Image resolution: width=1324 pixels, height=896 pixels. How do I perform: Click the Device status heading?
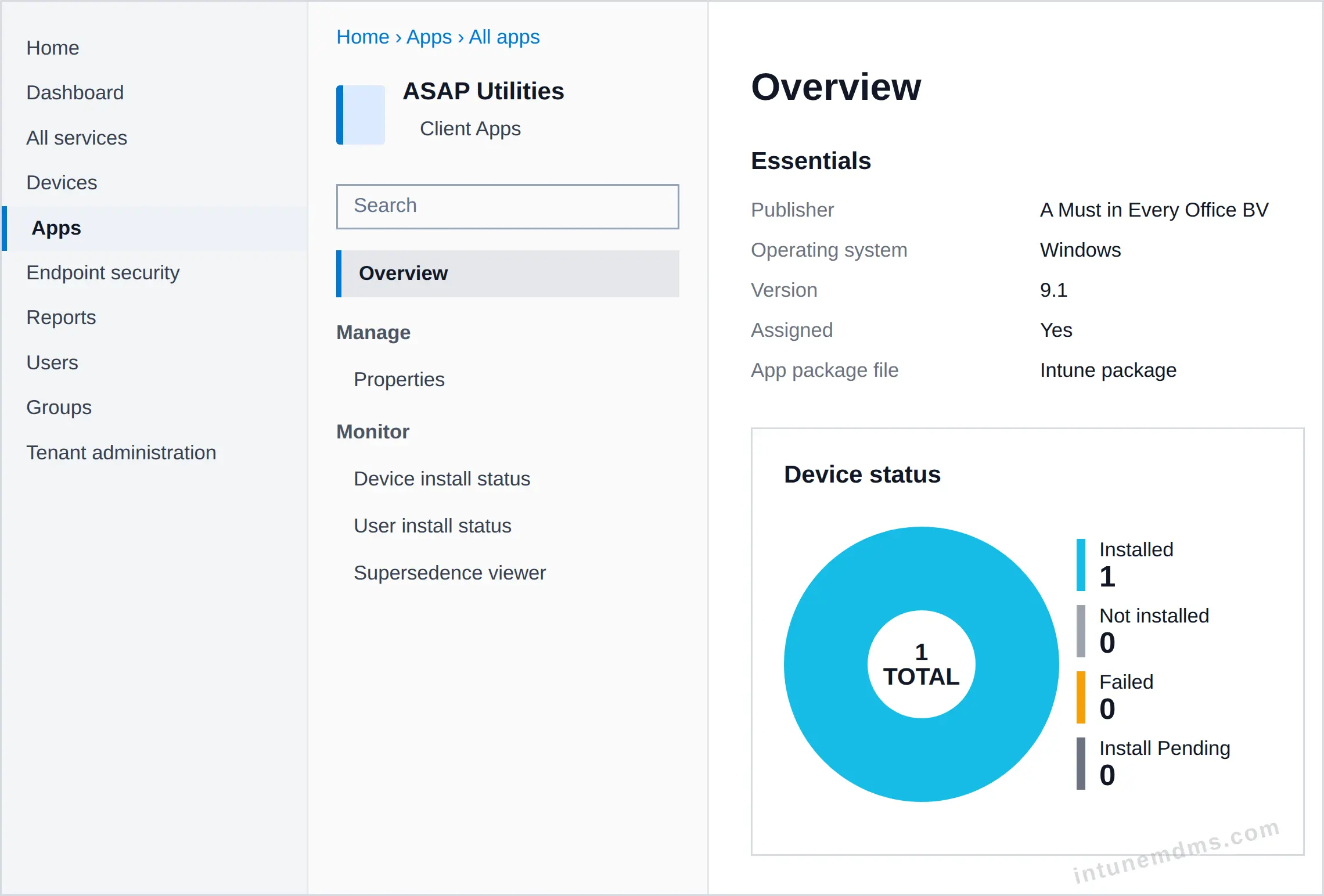[x=862, y=474]
